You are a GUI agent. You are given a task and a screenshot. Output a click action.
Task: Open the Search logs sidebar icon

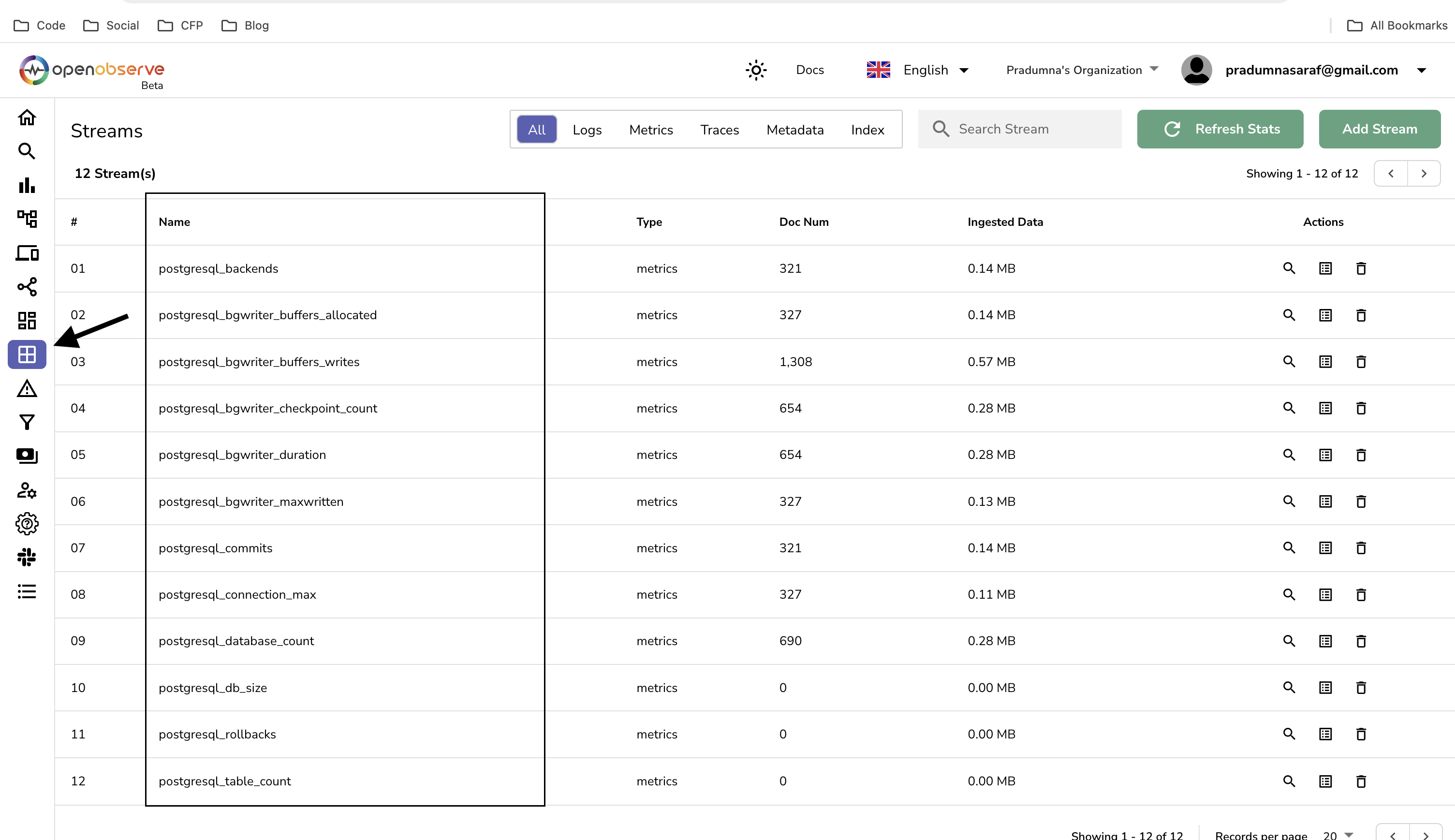click(27, 151)
